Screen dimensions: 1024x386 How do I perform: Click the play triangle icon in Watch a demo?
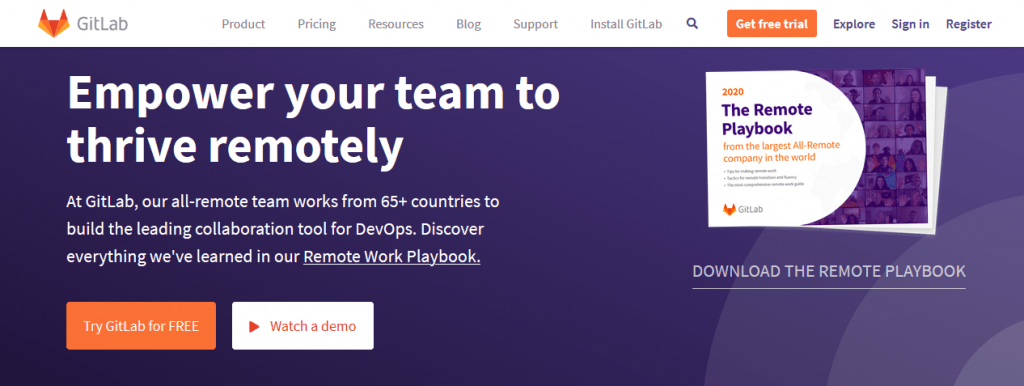[255, 326]
